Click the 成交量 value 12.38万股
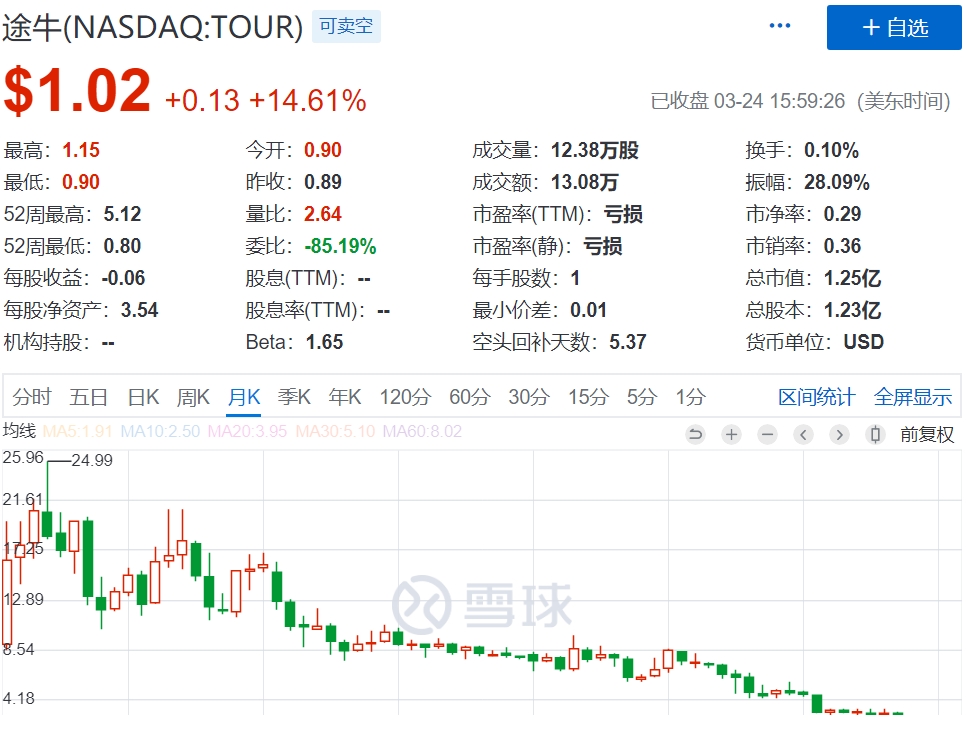Viewport: 966px width, 755px height. pos(595,150)
